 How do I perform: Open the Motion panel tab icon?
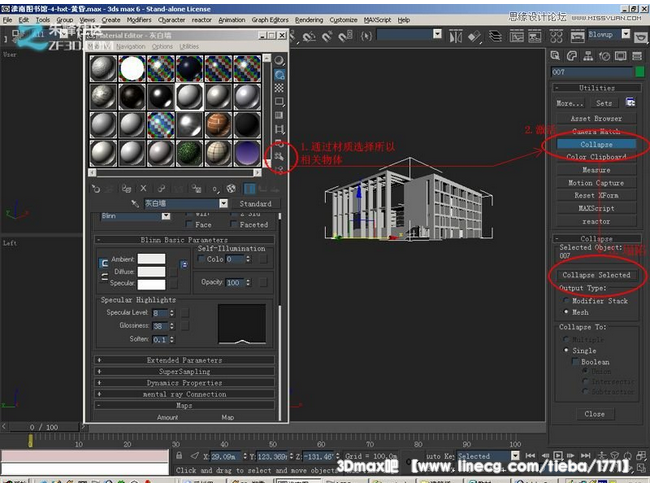[604, 56]
